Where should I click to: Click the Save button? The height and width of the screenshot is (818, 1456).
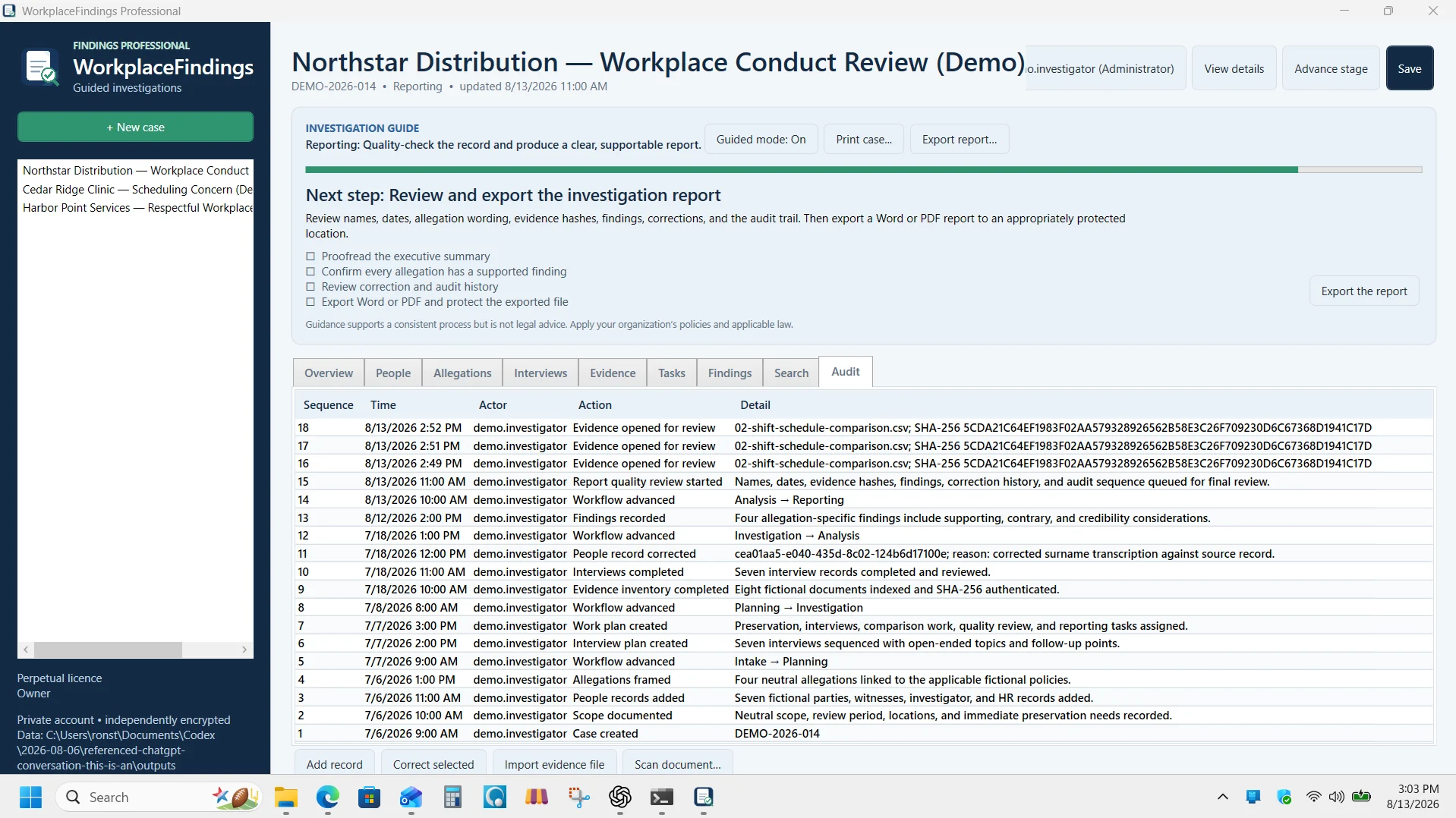1410,68
